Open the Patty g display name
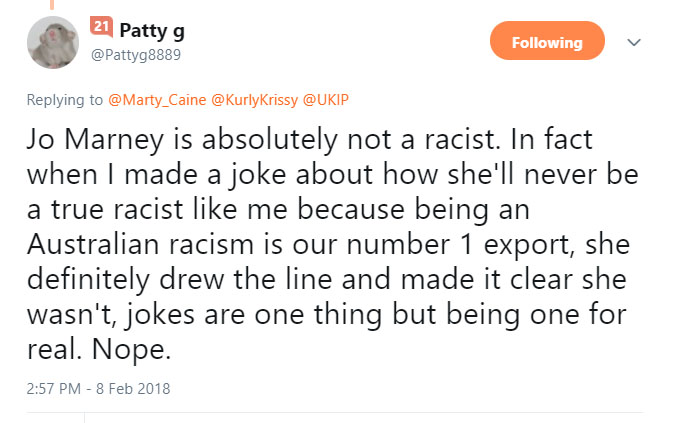673x423 pixels. [152, 30]
